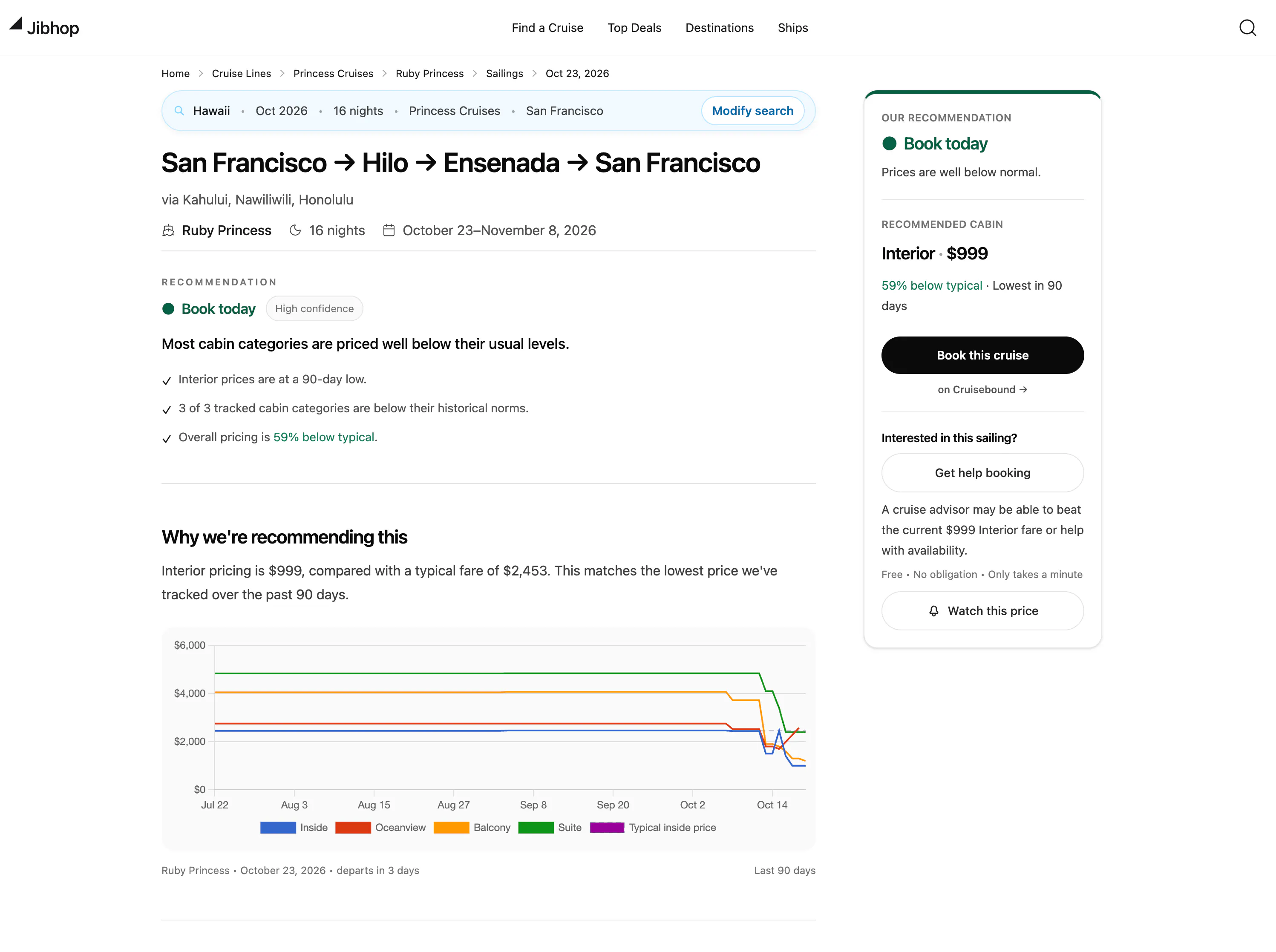
Task: Click the moon icon beside 16 nights
Action: (x=295, y=230)
